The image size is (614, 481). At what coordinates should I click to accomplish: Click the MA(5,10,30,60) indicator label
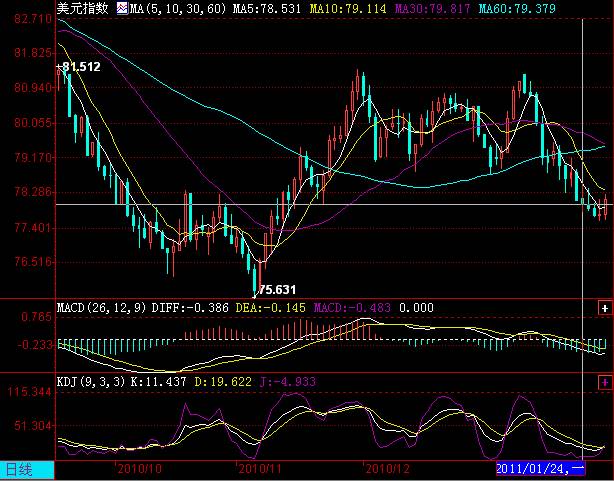tap(178, 8)
